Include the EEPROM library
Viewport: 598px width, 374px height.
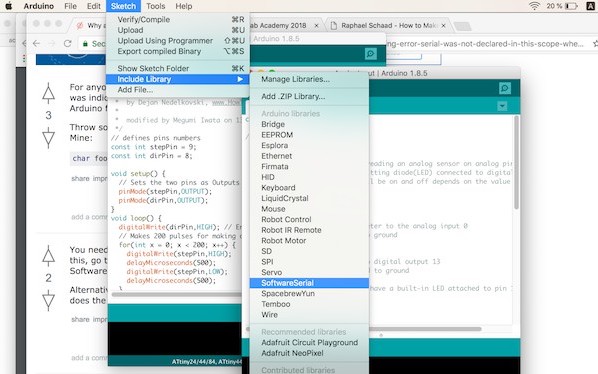tap(309, 135)
